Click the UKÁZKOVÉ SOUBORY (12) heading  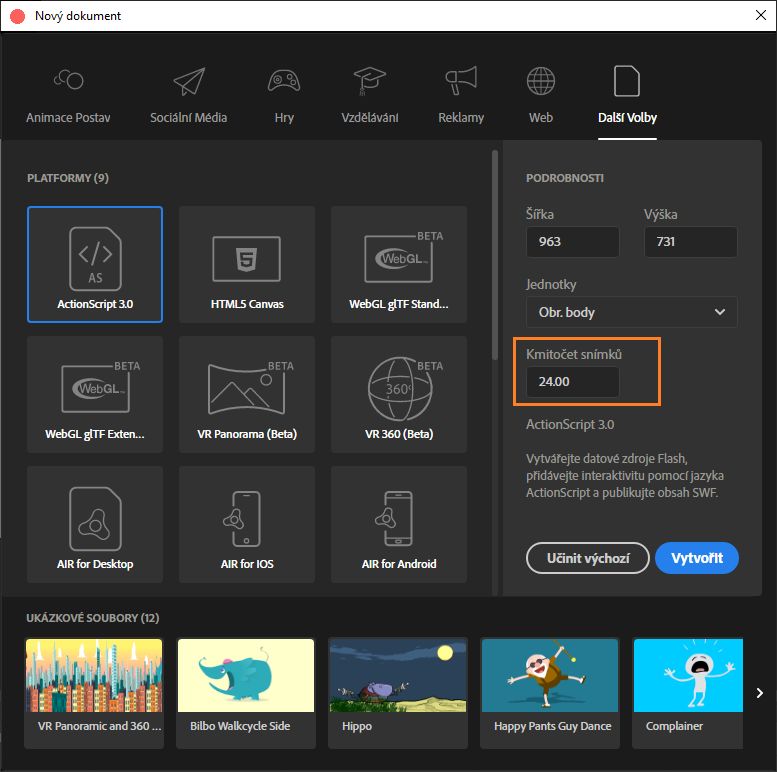tap(93, 618)
